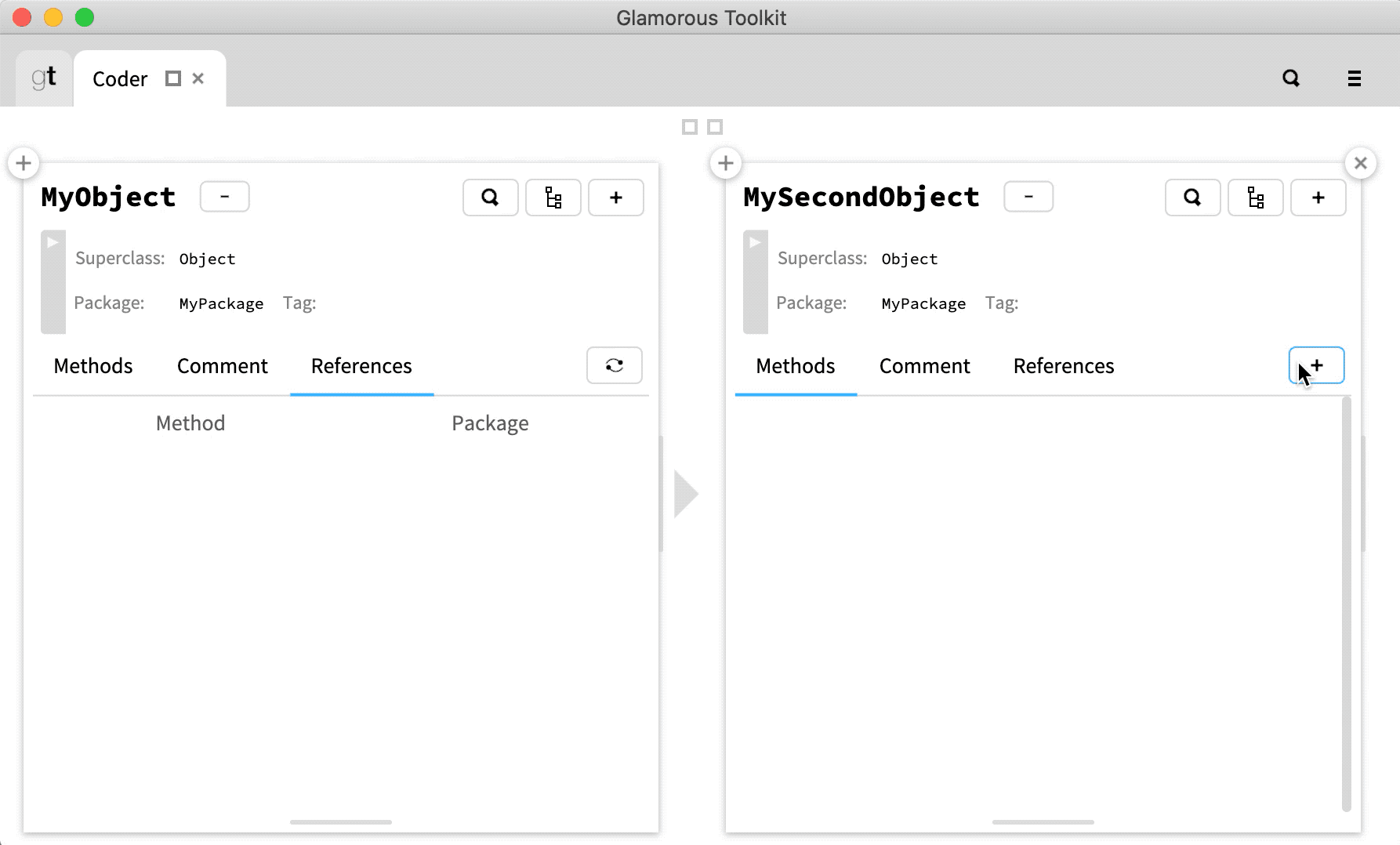
Task: Select References tab in MyObject
Action: click(361, 366)
